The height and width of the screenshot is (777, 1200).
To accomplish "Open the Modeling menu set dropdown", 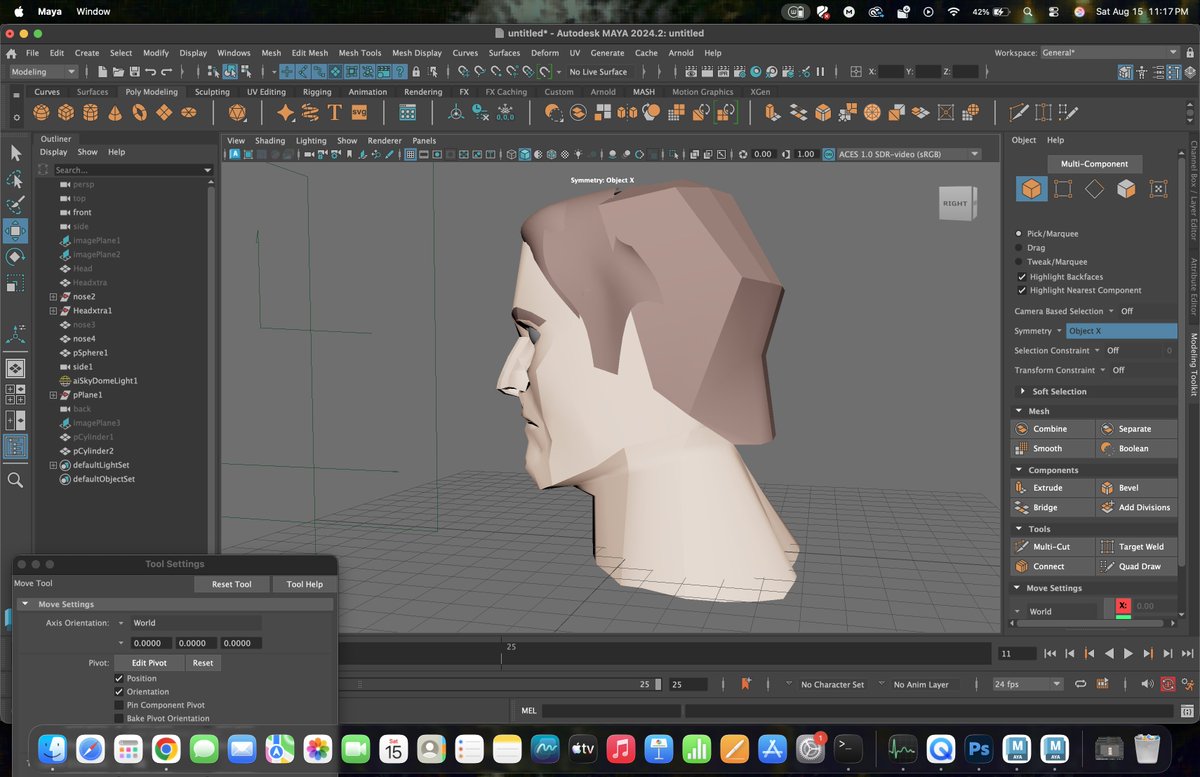I will (x=43, y=72).
